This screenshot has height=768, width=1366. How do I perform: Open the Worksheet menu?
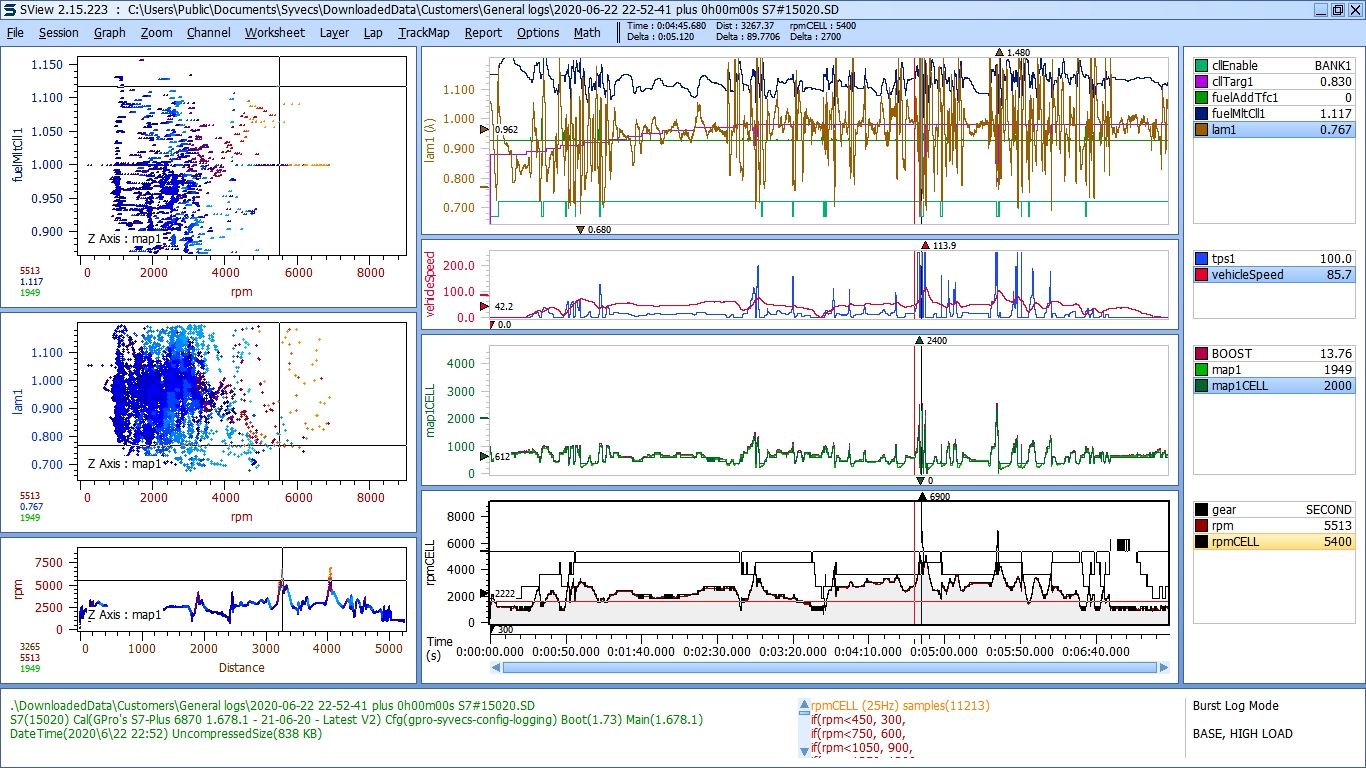pyautogui.click(x=275, y=32)
